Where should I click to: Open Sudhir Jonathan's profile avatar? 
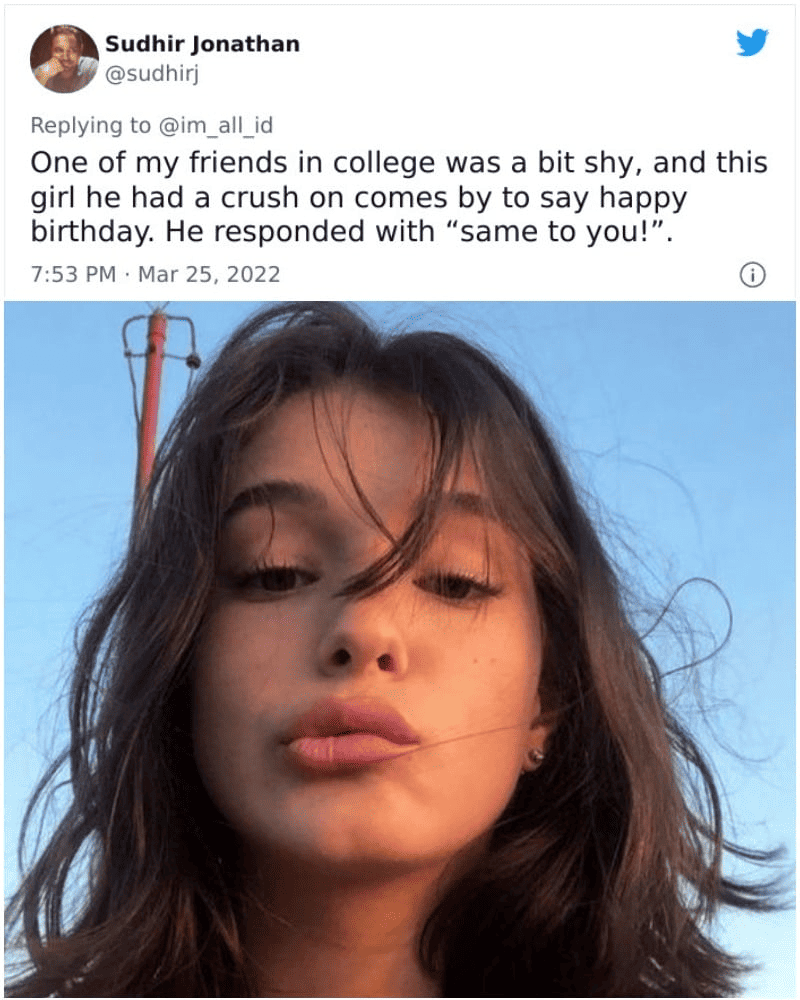[x=64, y=58]
